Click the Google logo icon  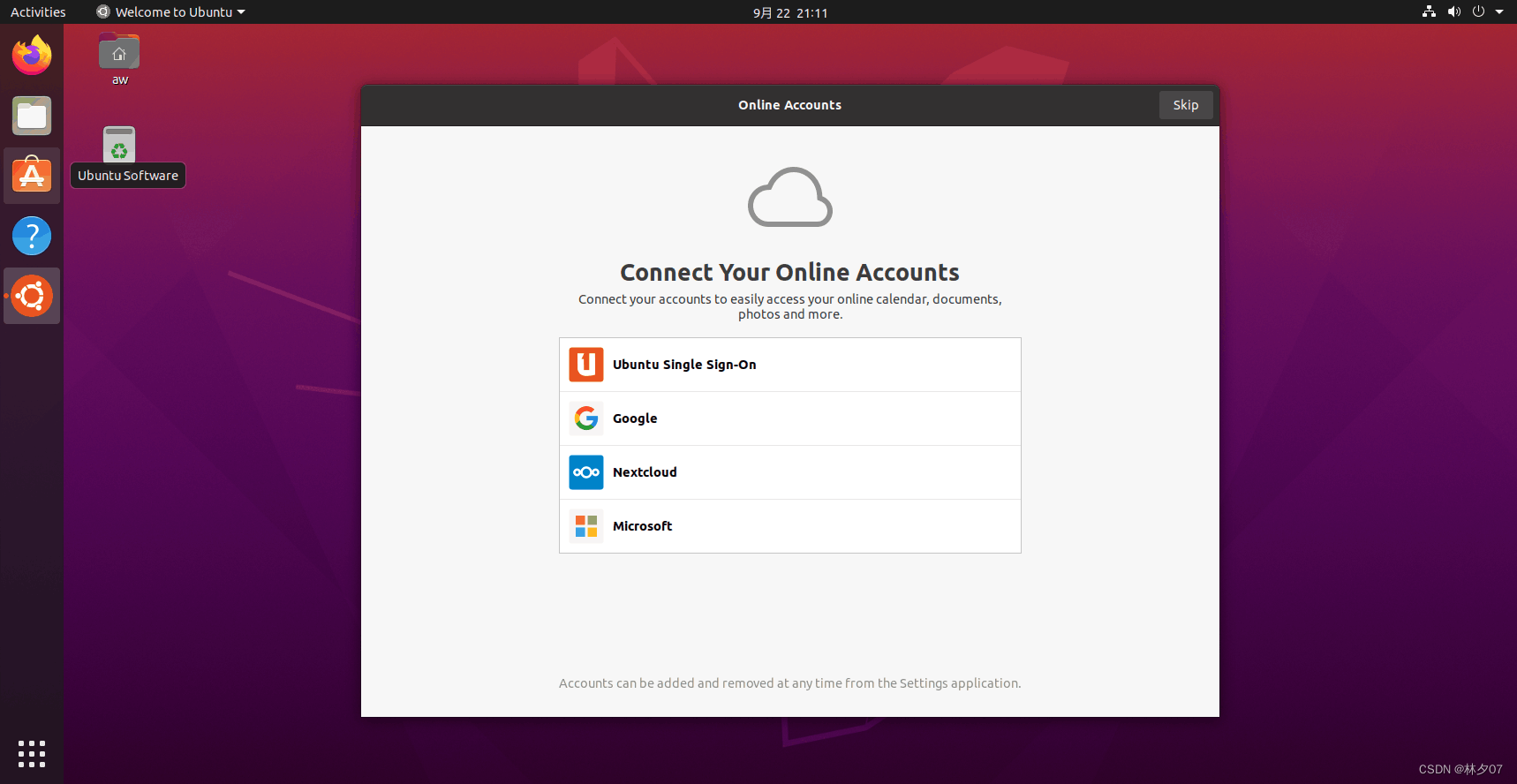[586, 418]
